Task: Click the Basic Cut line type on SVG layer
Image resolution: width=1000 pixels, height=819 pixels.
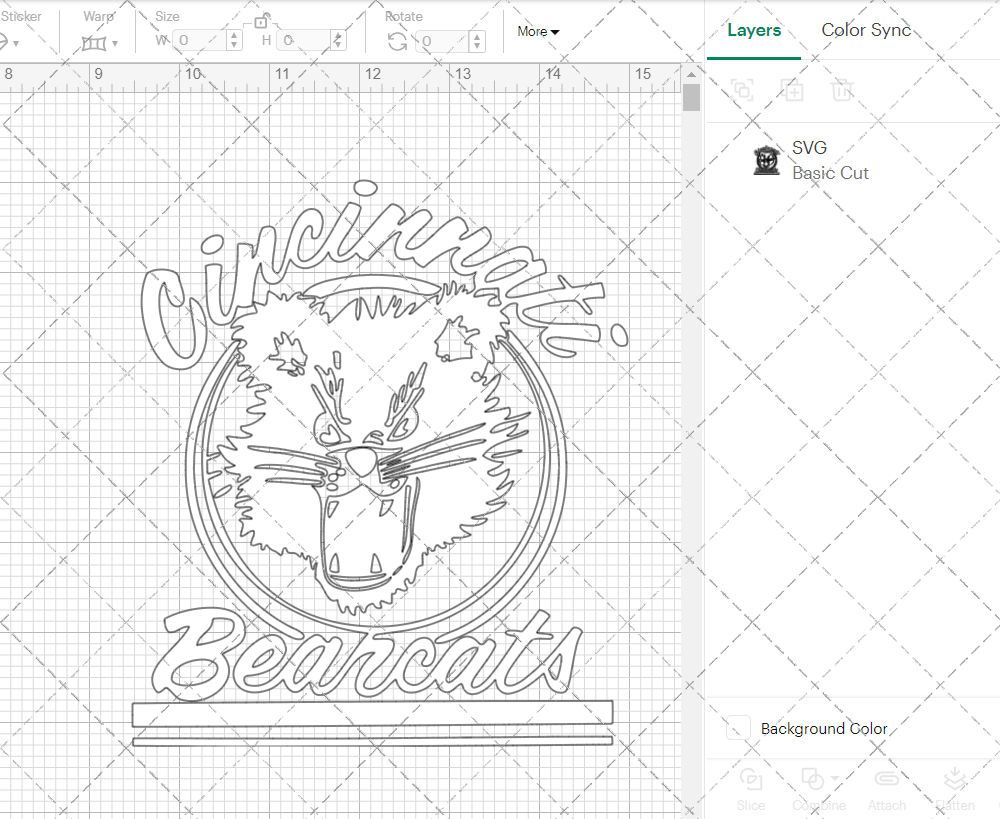Action: [x=831, y=173]
